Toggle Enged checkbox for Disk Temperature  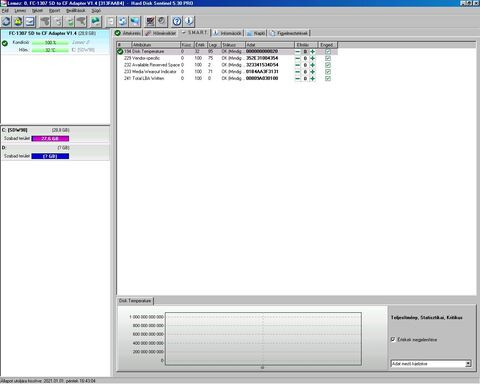tap(328, 51)
